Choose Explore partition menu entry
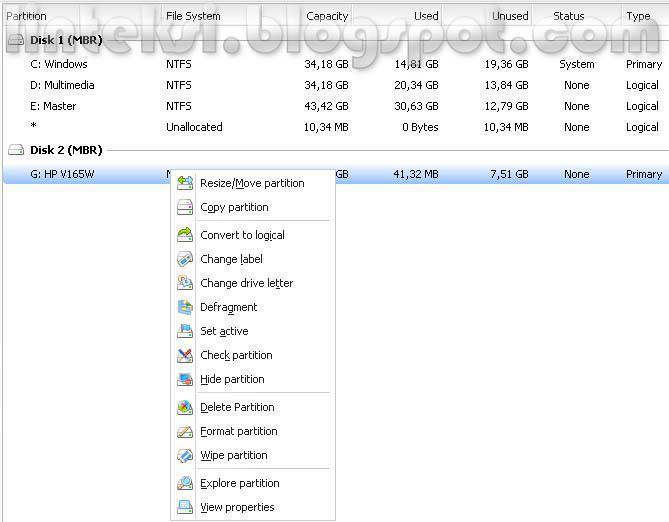Viewport: 669px width, 522px height. coord(253,483)
